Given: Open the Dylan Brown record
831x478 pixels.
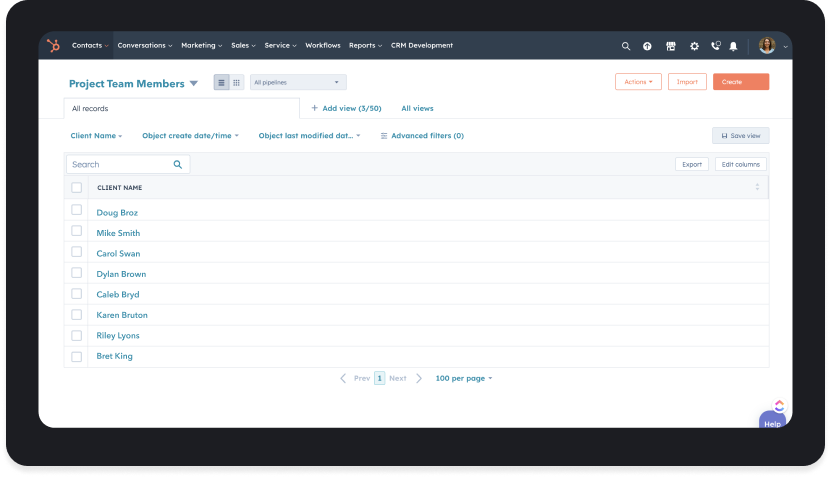Looking at the screenshot, I should coord(121,274).
